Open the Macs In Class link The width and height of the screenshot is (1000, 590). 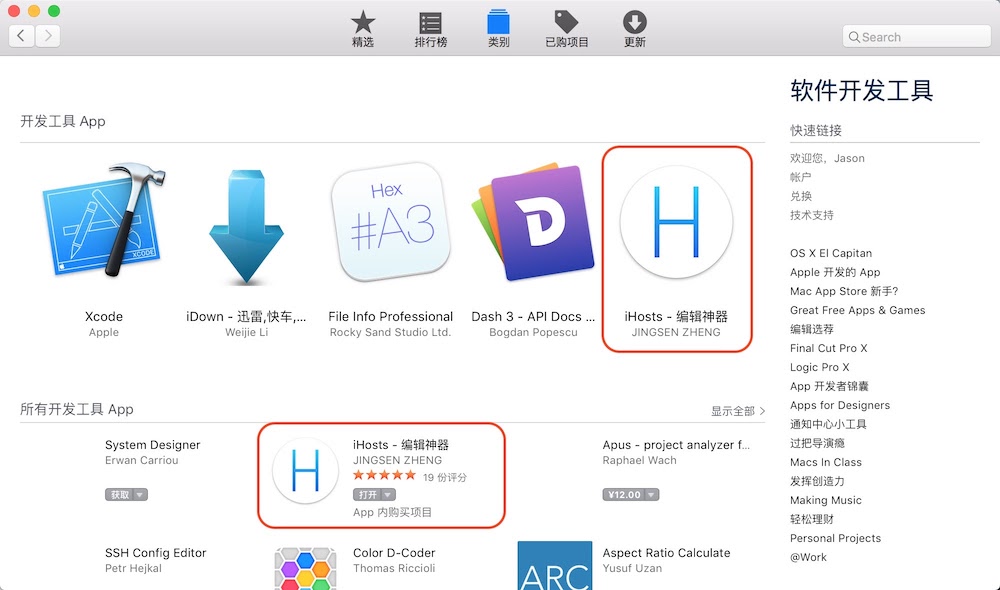(x=825, y=462)
